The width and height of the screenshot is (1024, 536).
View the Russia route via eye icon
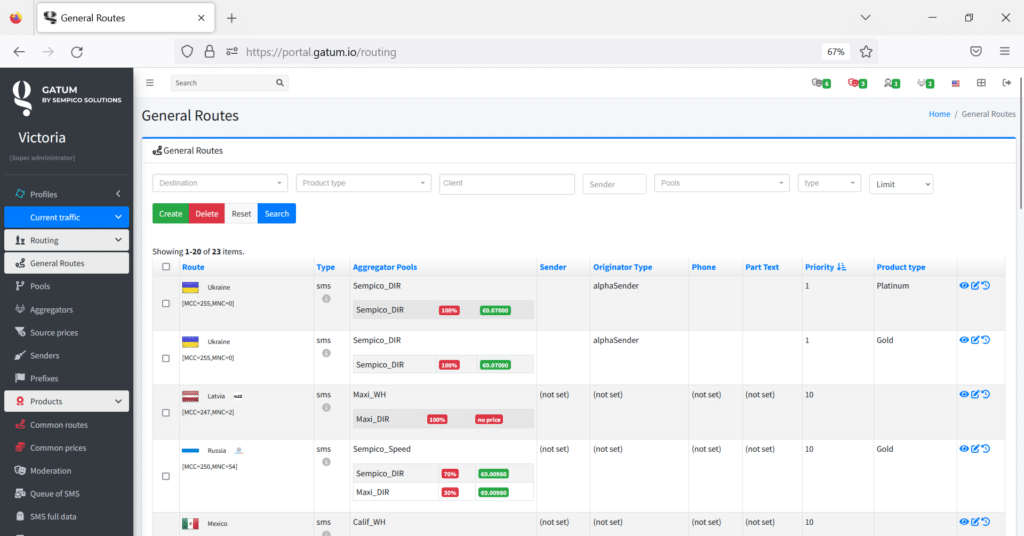pyautogui.click(x=964, y=449)
